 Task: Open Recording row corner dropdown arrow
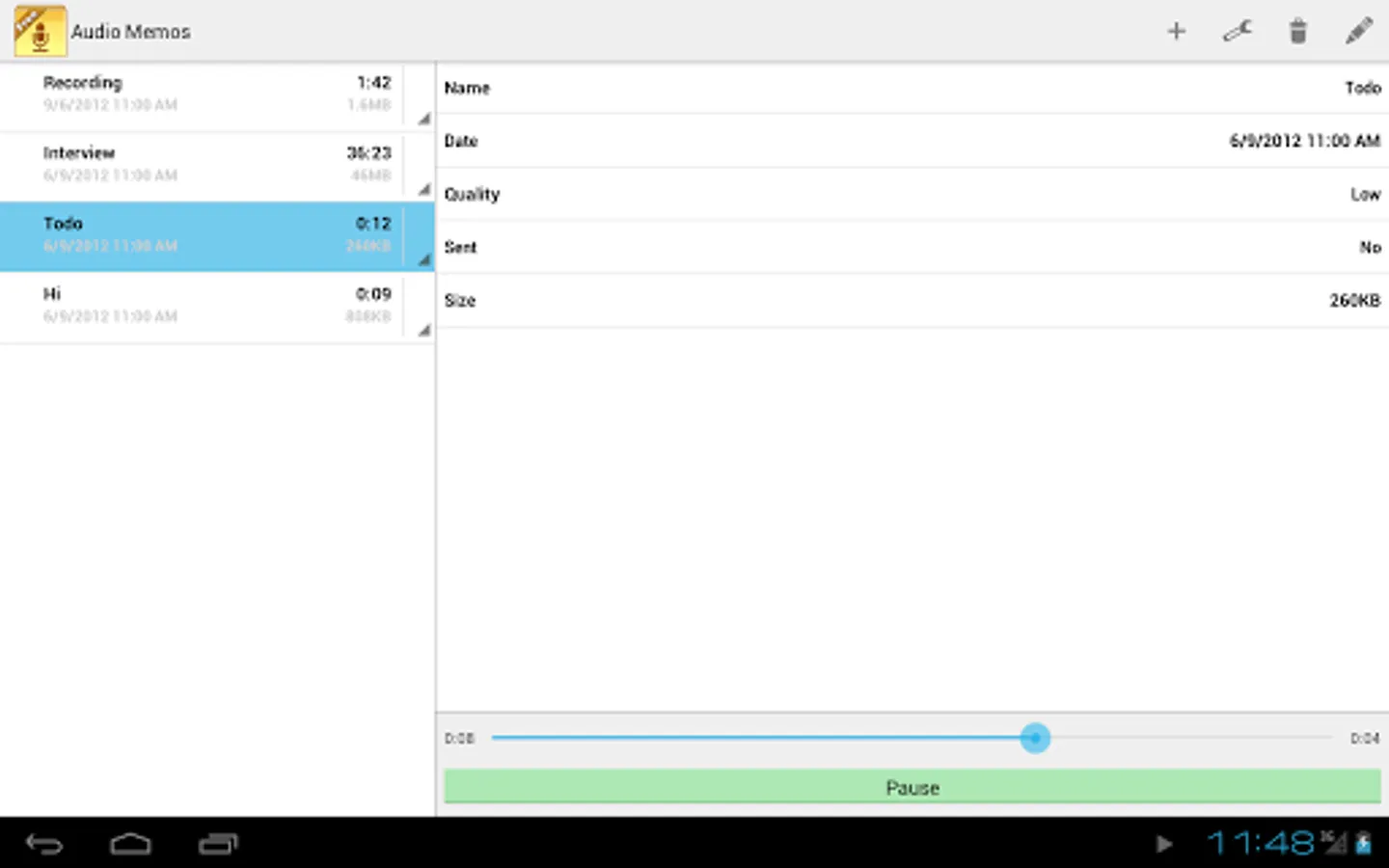tap(423, 119)
